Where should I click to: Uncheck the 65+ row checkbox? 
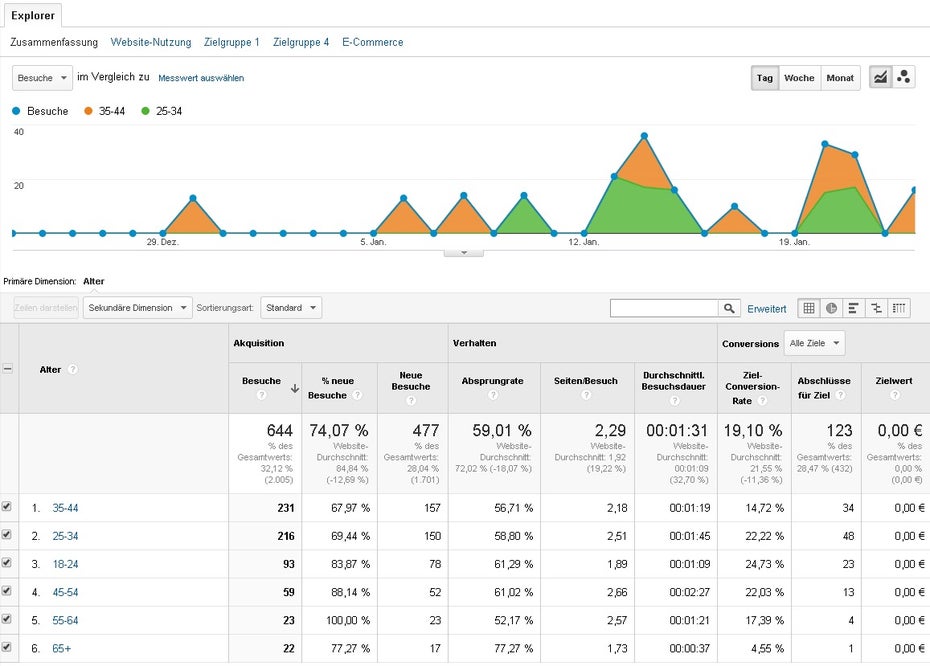tap(7, 646)
